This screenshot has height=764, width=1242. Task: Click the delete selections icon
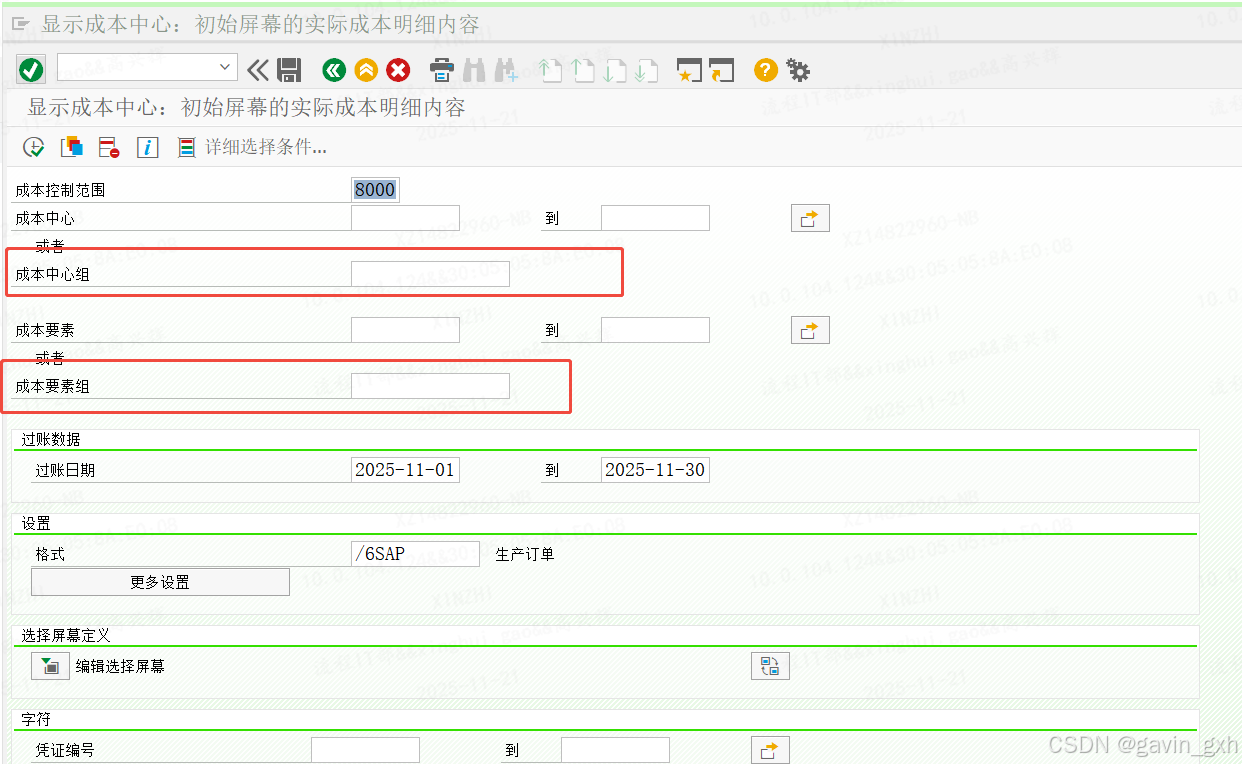[x=107, y=146]
